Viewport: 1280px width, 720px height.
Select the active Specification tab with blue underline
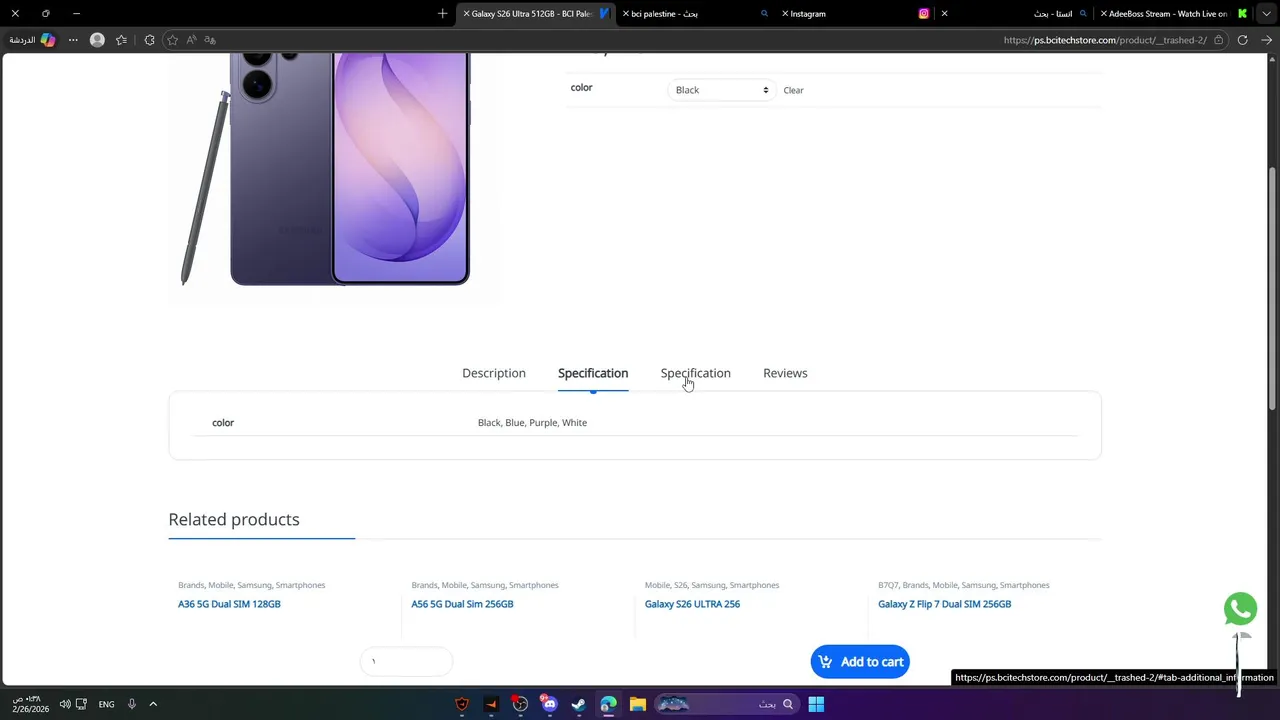[x=593, y=373]
